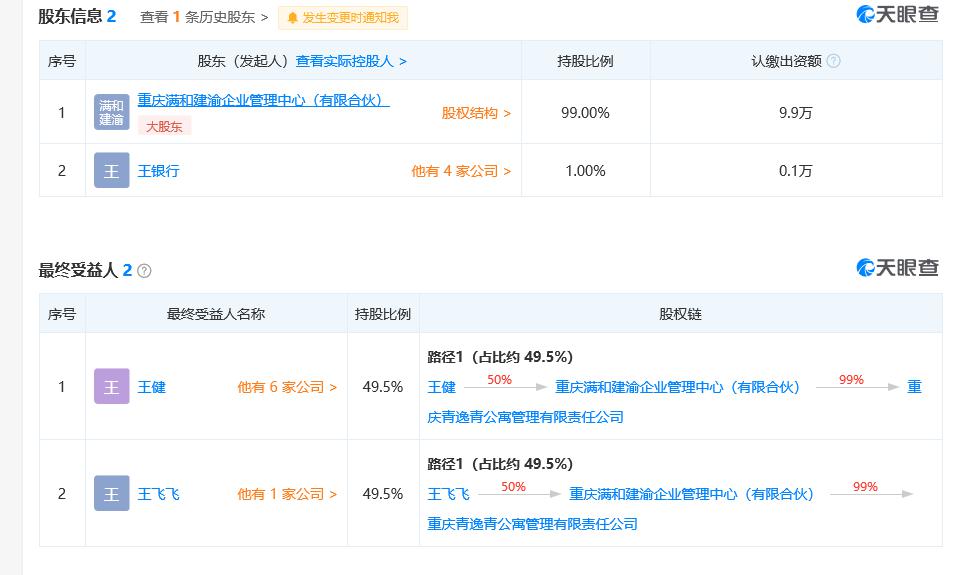The height and width of the screenshot is (575, 959).
Task: Click the 天眼查 logo in shareholder section
Action: 897,14
